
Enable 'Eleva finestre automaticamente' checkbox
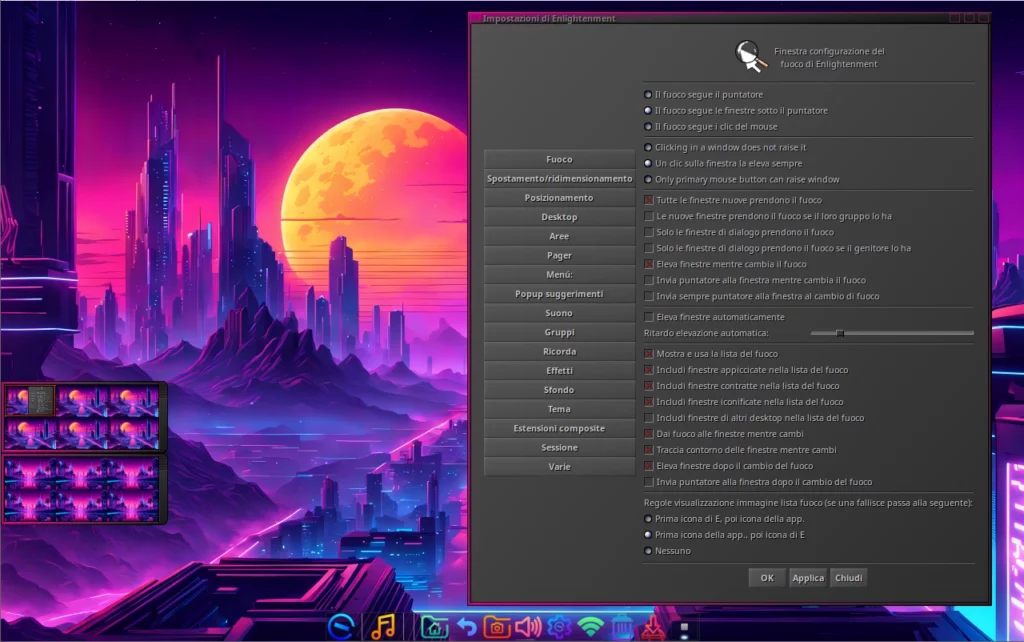[649, 317]
